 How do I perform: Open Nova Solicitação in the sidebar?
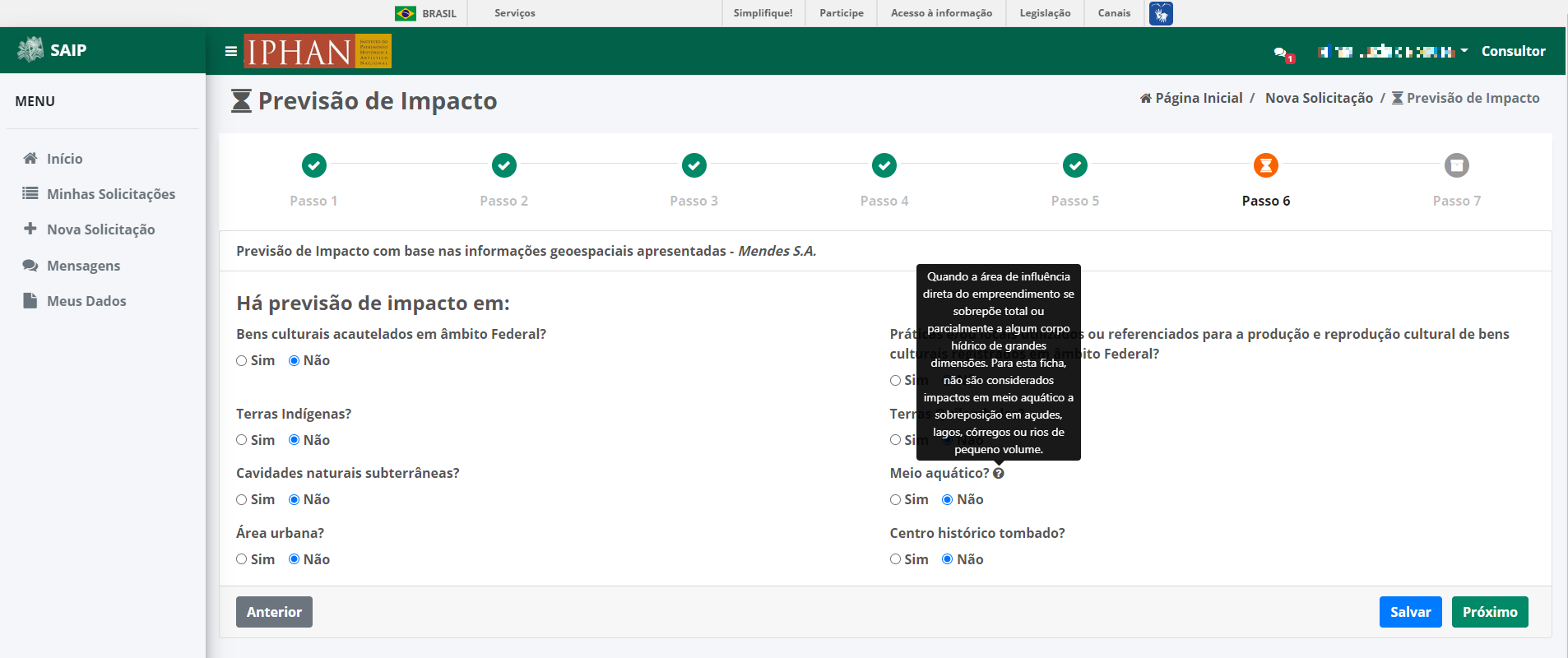pyautogui.click(x=101, y=229)
